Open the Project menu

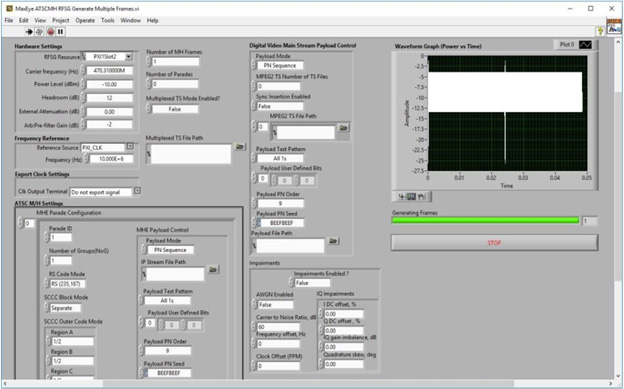click(x=60, y=20)
